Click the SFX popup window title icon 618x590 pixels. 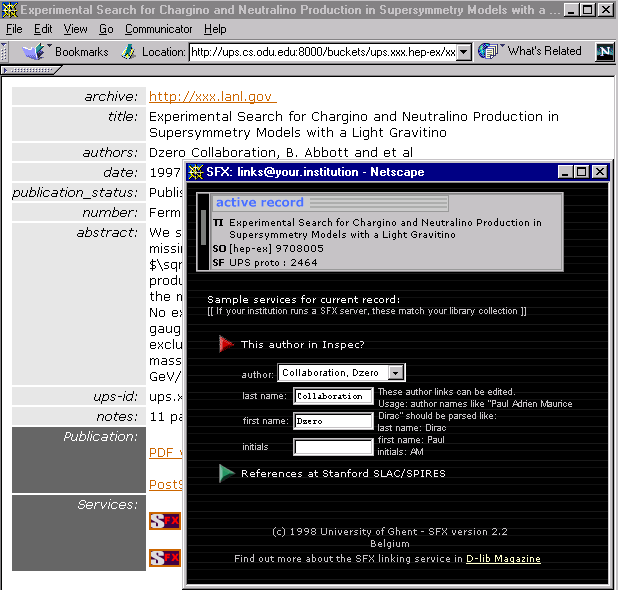point(195,172)
